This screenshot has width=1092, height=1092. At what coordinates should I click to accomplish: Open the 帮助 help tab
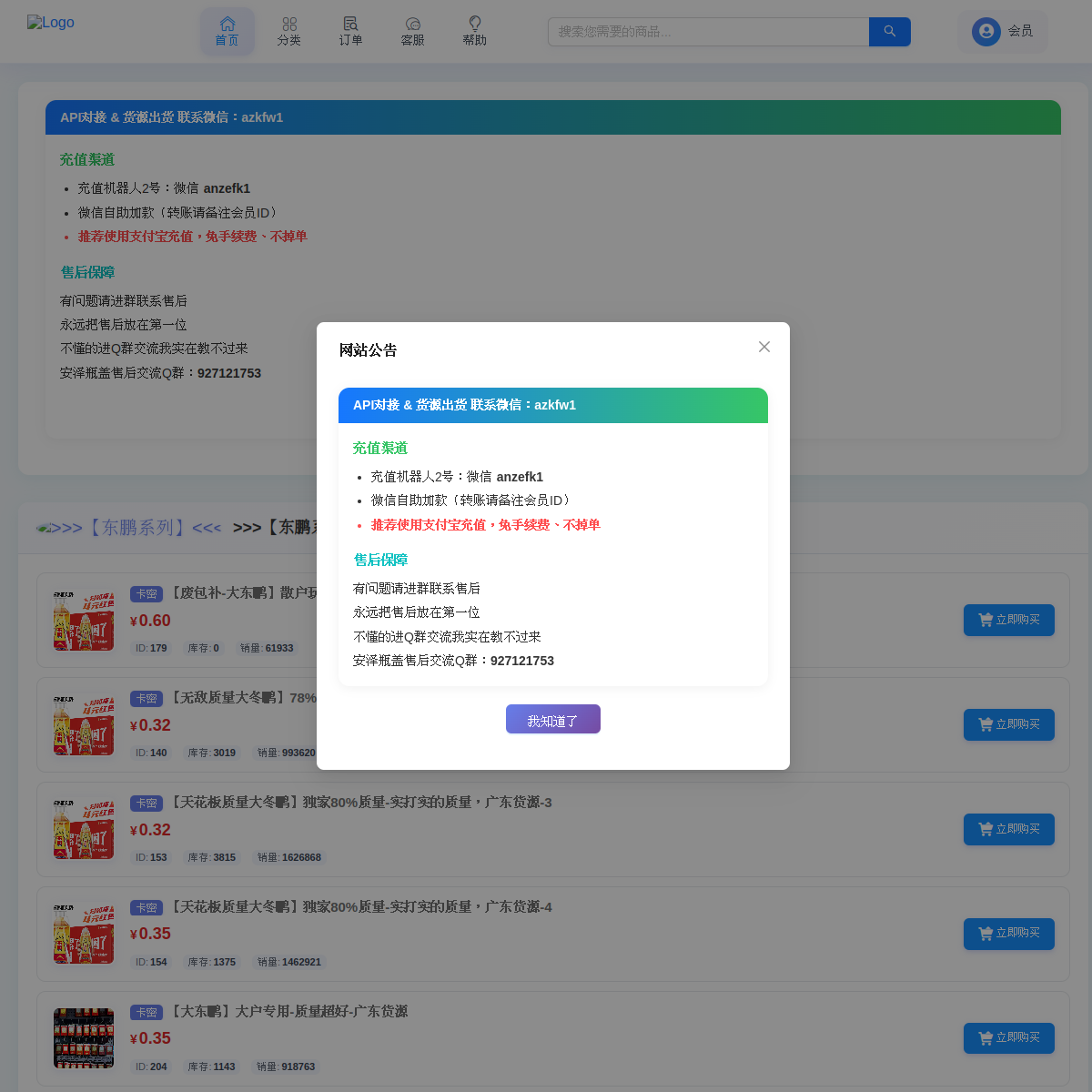475,32
